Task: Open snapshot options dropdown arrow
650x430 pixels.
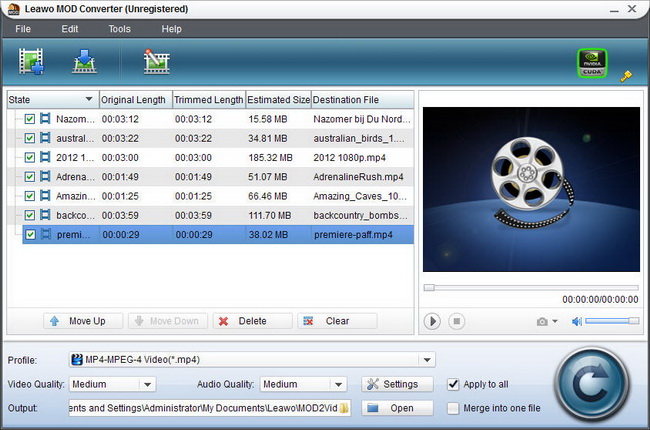Action: click(x=555, y=321)
